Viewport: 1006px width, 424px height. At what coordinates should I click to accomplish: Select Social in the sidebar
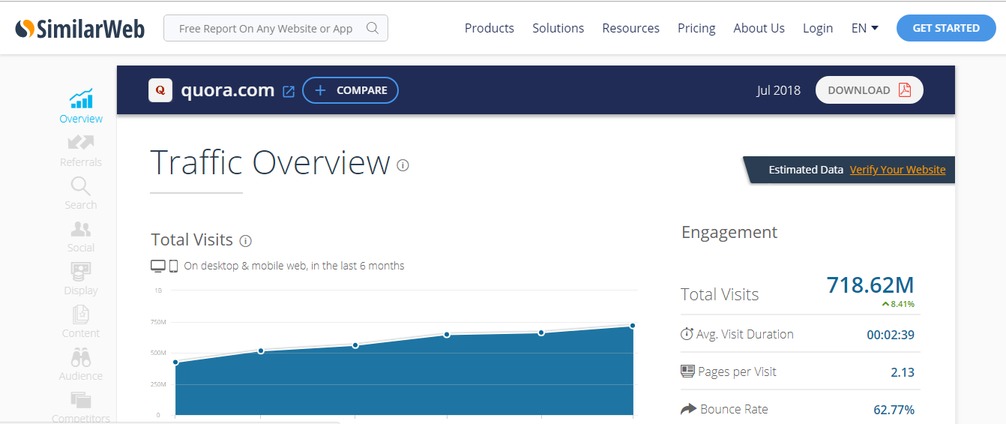click(81, 237)
